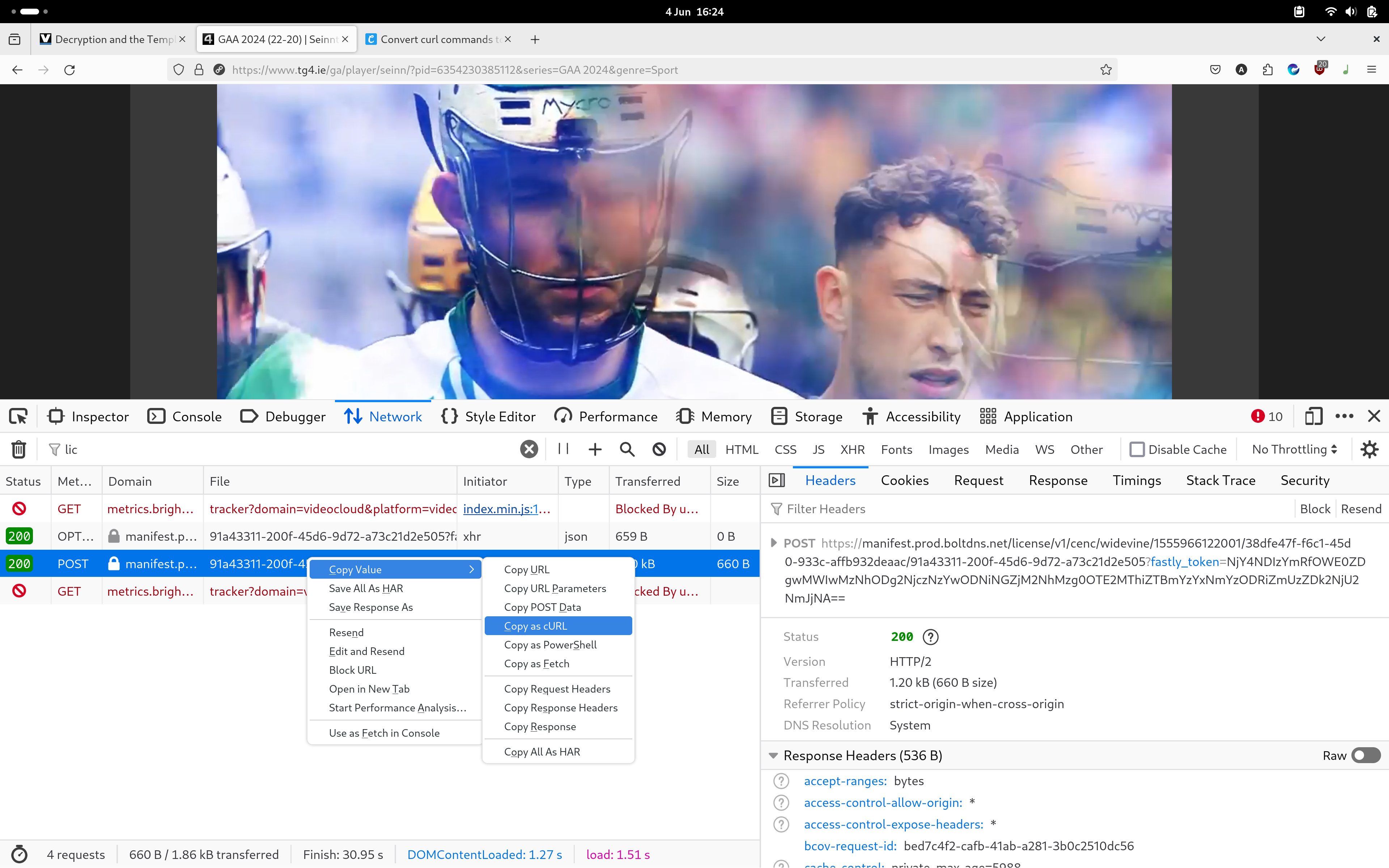Pause network recording with pause icon
Viewport: 1389px width, 868px height.
coord(563,449)
